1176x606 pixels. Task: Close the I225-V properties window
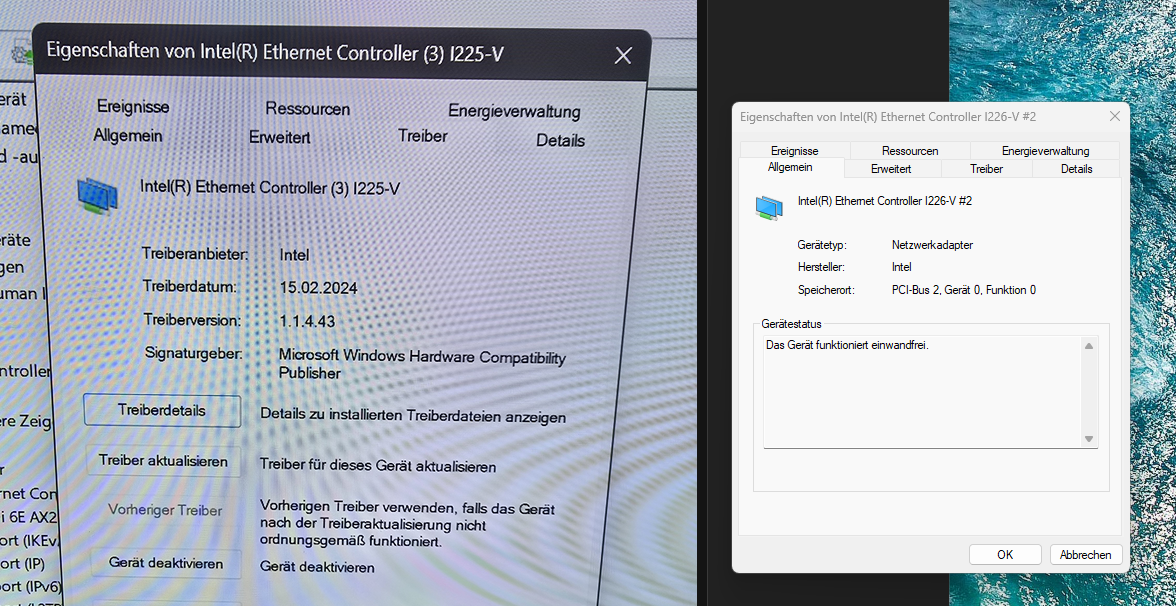(622, 55)
